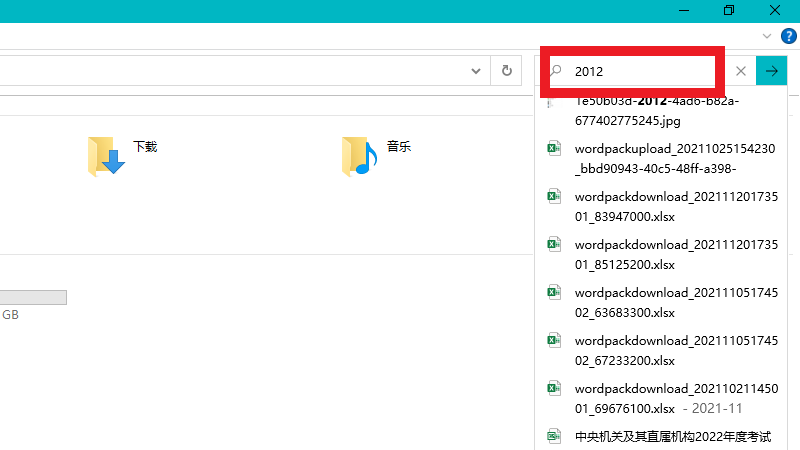Click the search field containing 2012

coord(640,71)
